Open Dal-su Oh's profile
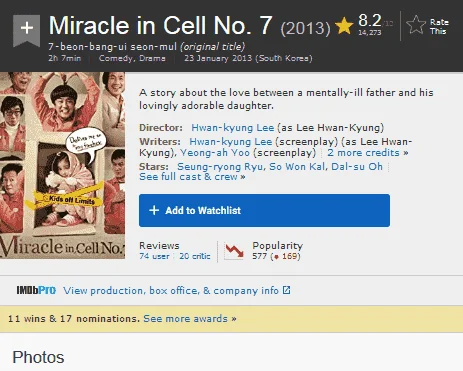463x371 pixels. (x=357, y=166)
